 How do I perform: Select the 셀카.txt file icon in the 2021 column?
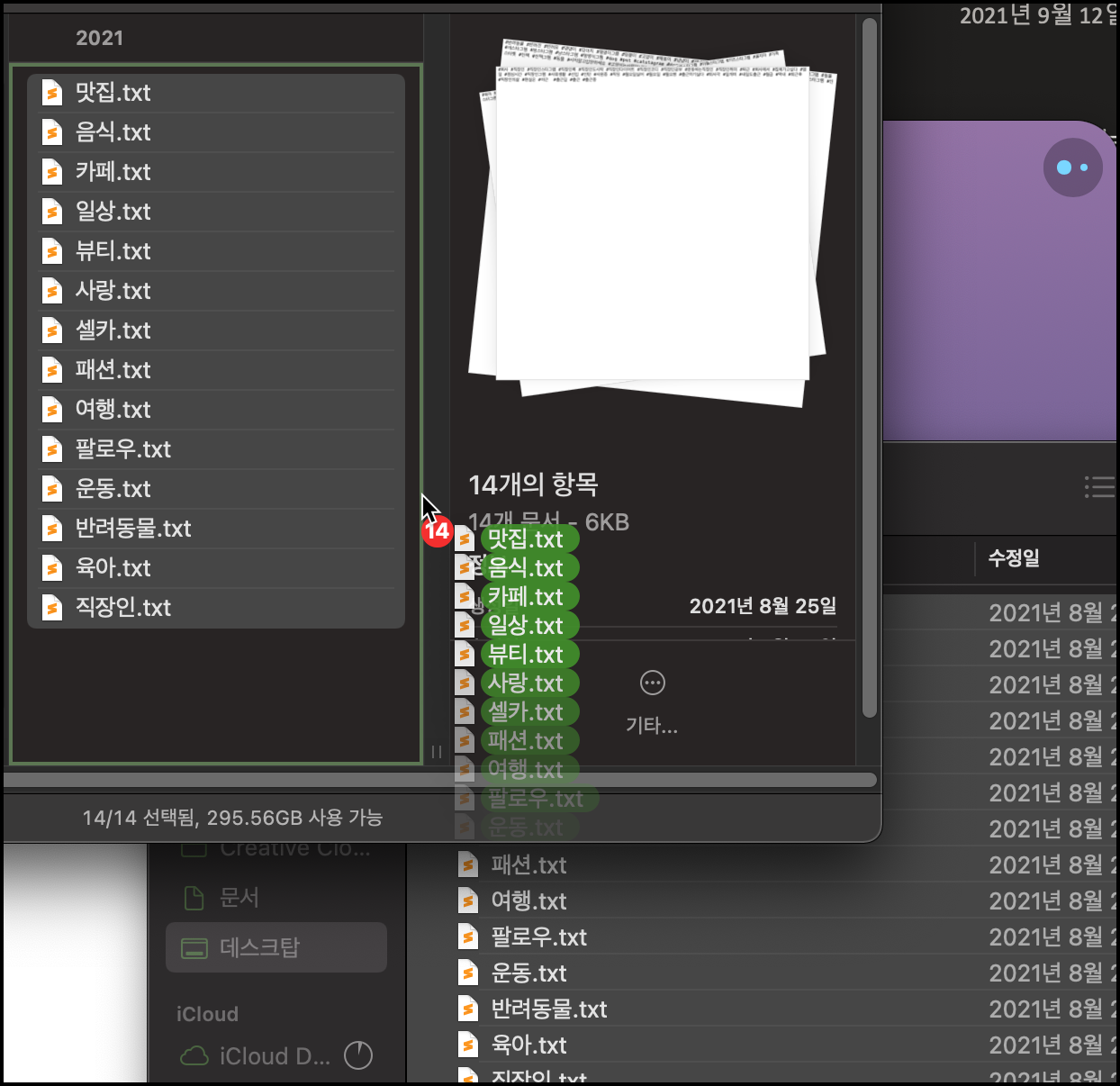point(52,330)
